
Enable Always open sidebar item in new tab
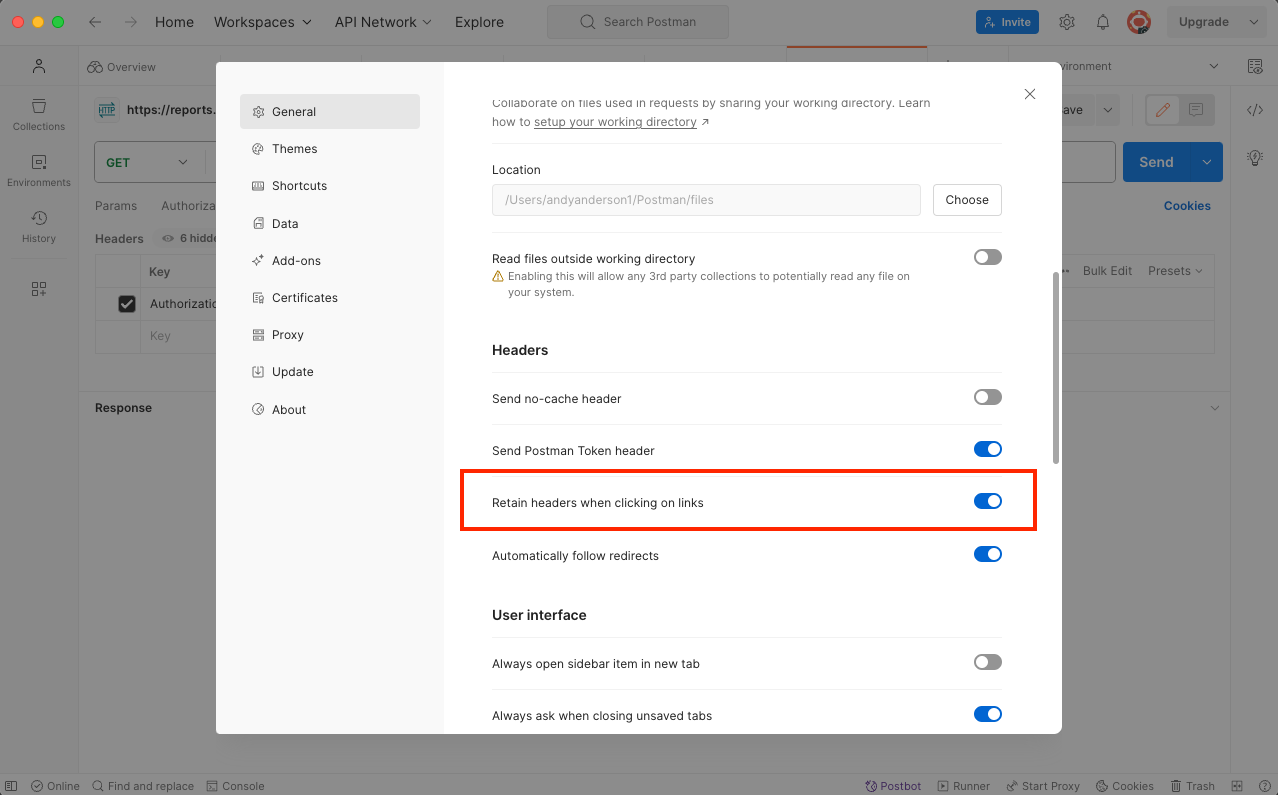click(x=987, y=662)
